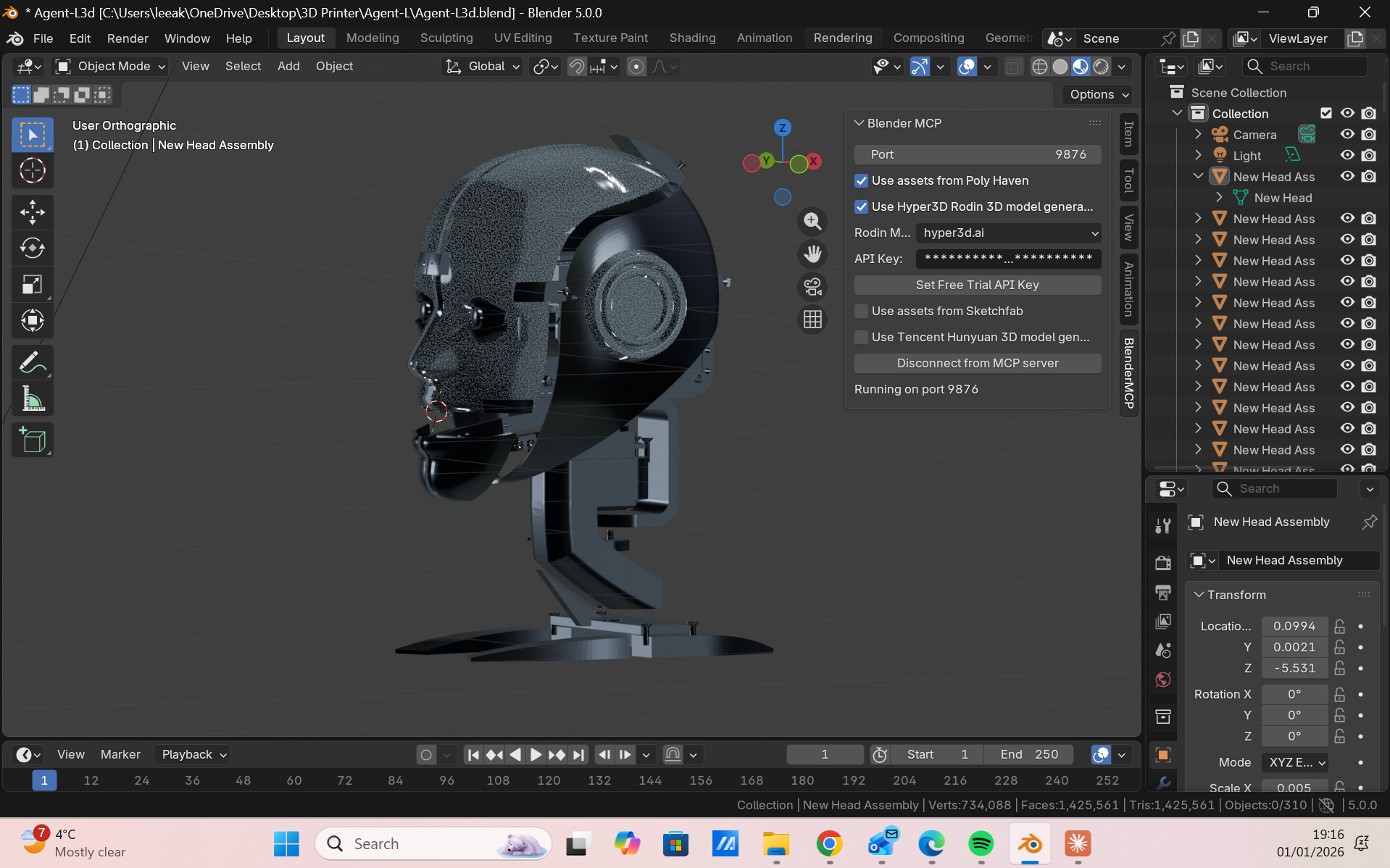Click the Port 9876 value field
1390x868 pixels.
pos(977,154)
